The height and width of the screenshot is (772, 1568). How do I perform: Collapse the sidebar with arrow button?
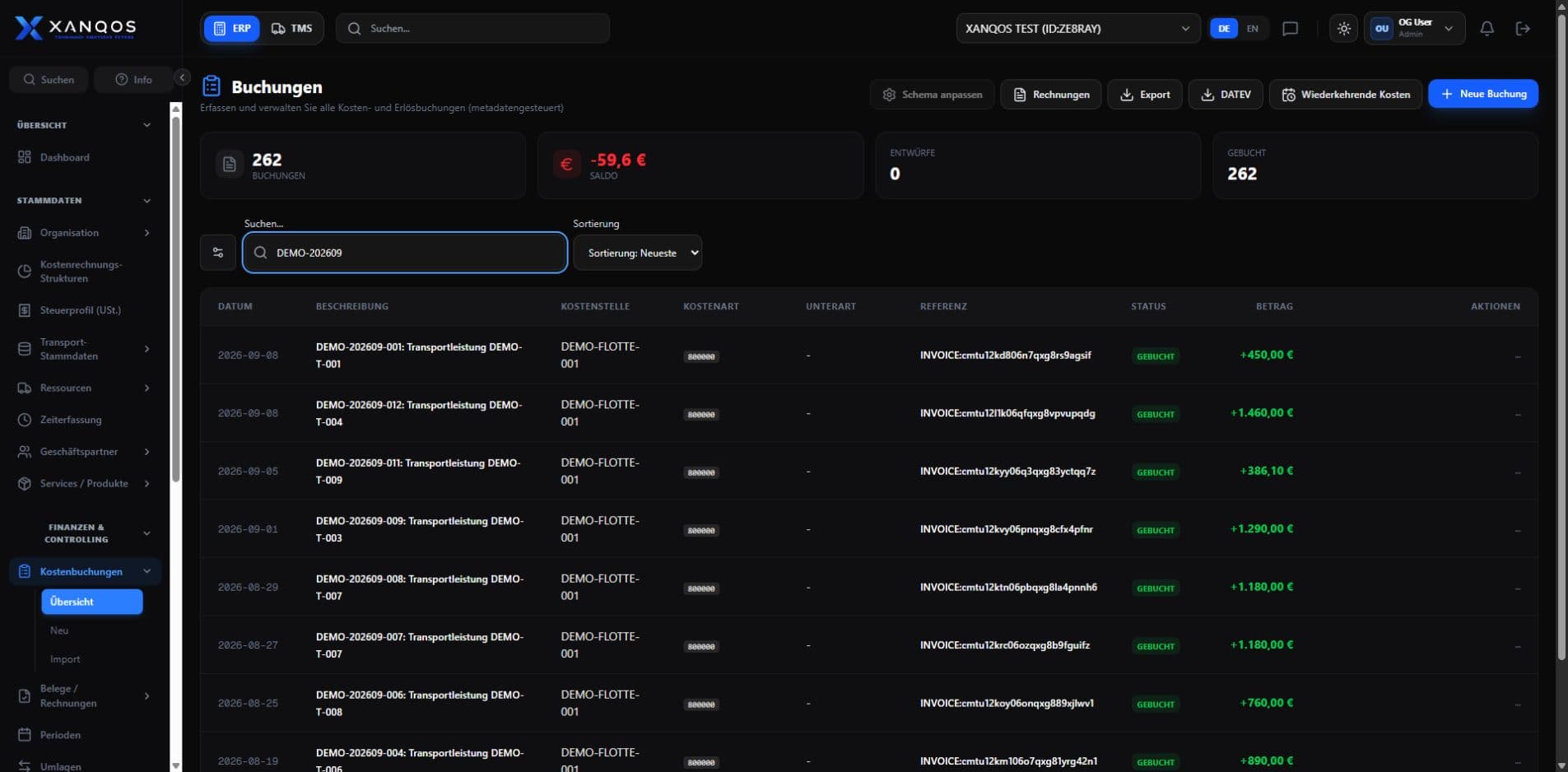[183, 77]
